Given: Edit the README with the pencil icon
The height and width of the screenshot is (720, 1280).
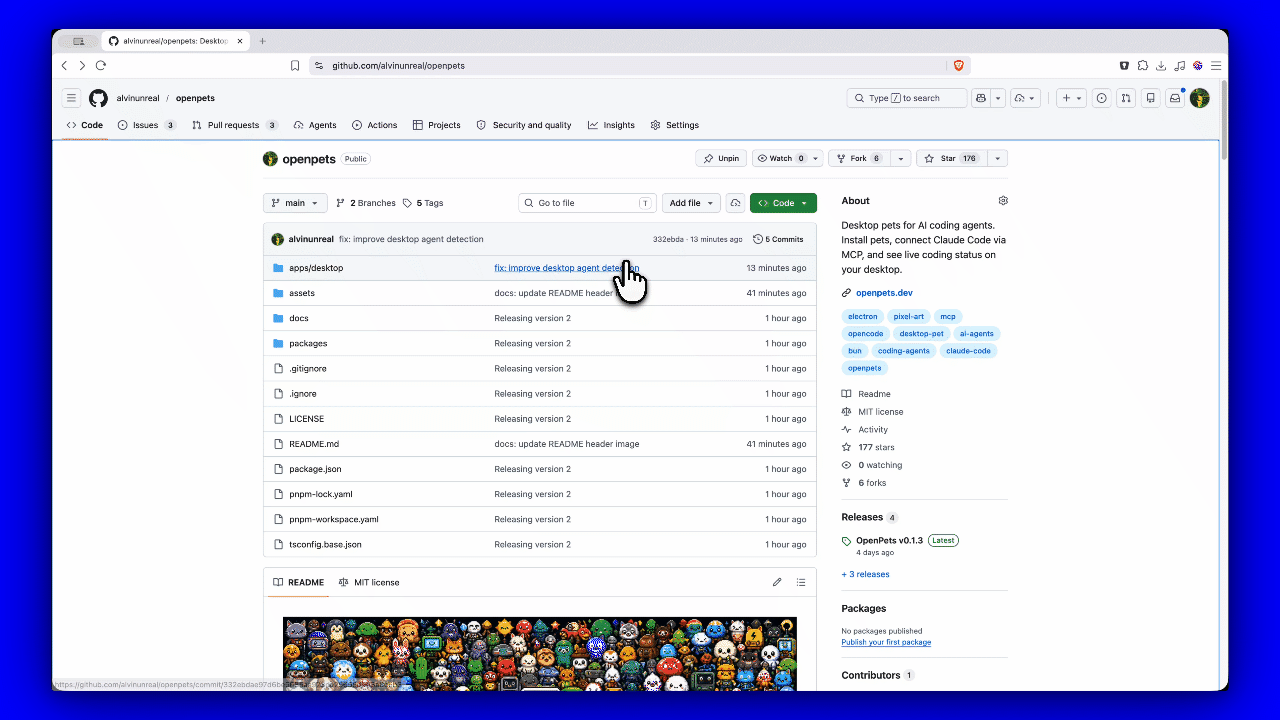Looking at the screenshot, I should 777,582.
